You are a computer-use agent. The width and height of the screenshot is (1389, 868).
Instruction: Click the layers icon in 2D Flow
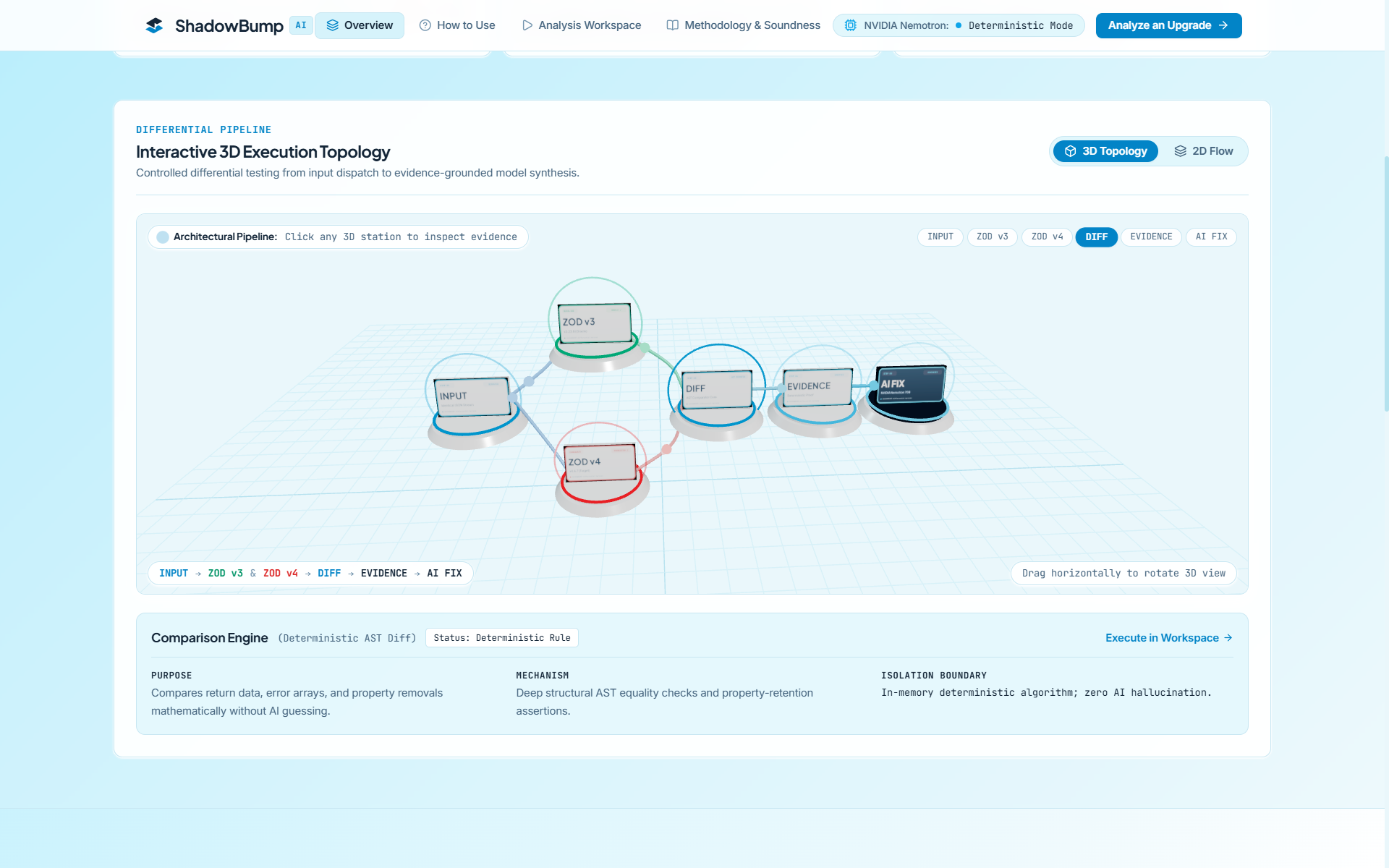(x=1181, y=151)
